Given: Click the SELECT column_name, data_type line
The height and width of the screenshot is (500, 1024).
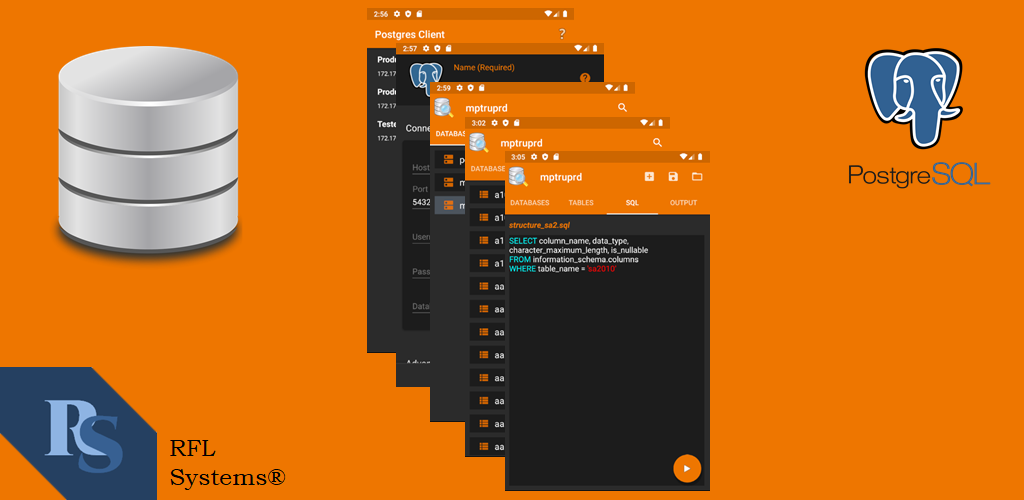Looking at the screenshot, I should [x=568, y=241].
